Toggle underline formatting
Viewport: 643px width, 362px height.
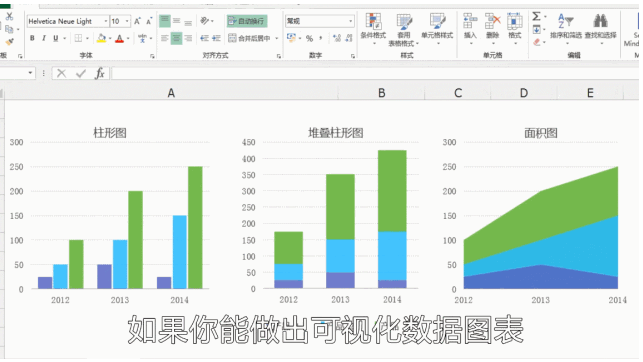tap(55, 38)
